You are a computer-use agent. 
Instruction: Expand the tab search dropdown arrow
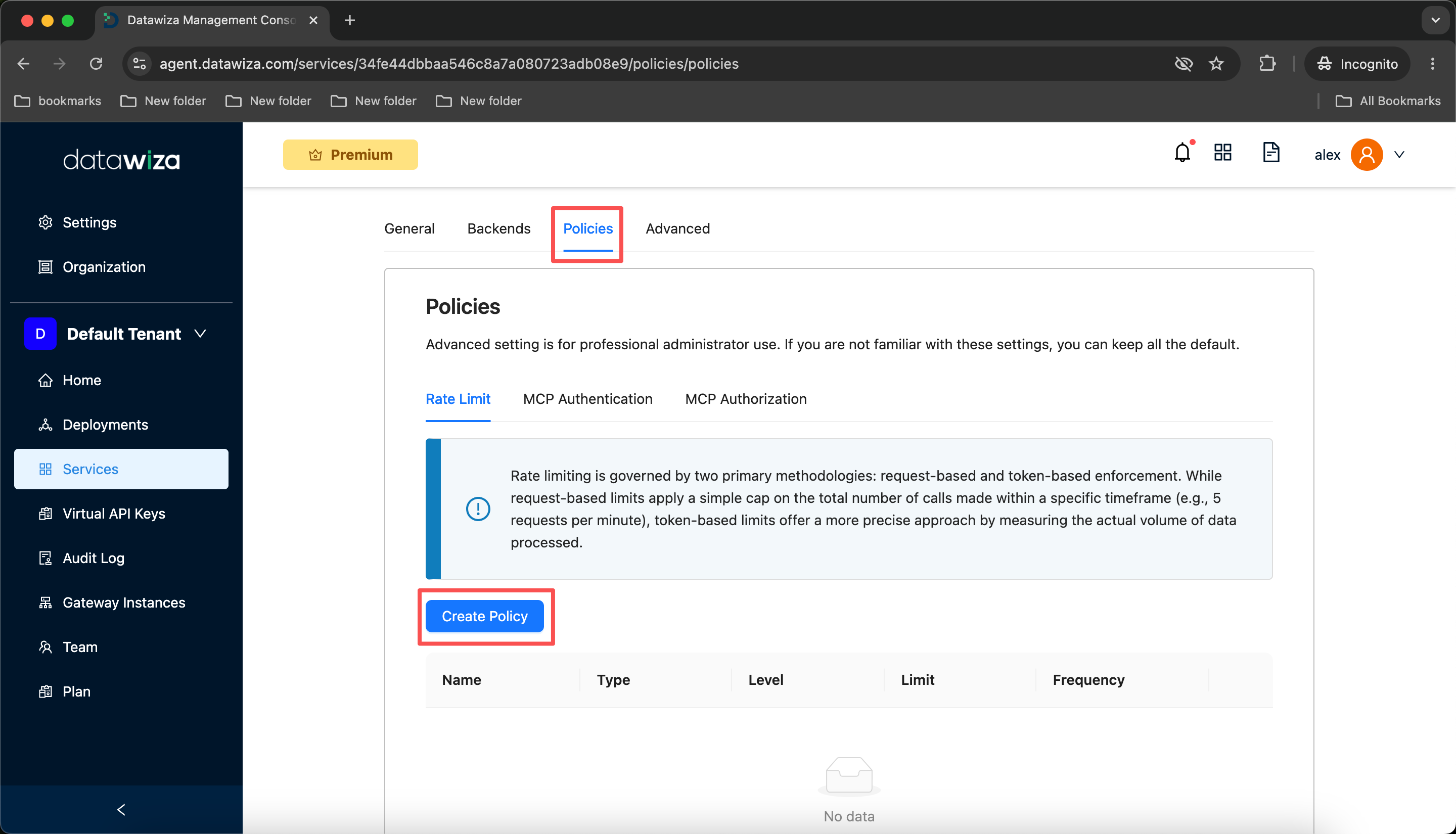[1435, 21]
